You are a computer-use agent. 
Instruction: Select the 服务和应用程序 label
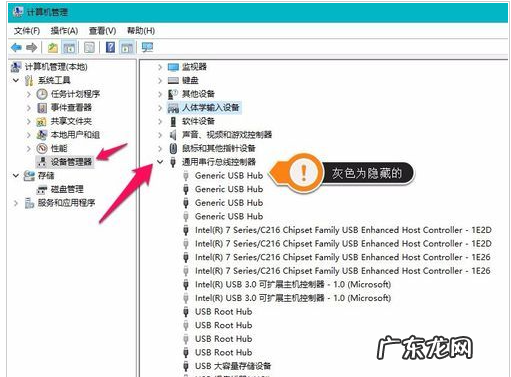[66, 203]
